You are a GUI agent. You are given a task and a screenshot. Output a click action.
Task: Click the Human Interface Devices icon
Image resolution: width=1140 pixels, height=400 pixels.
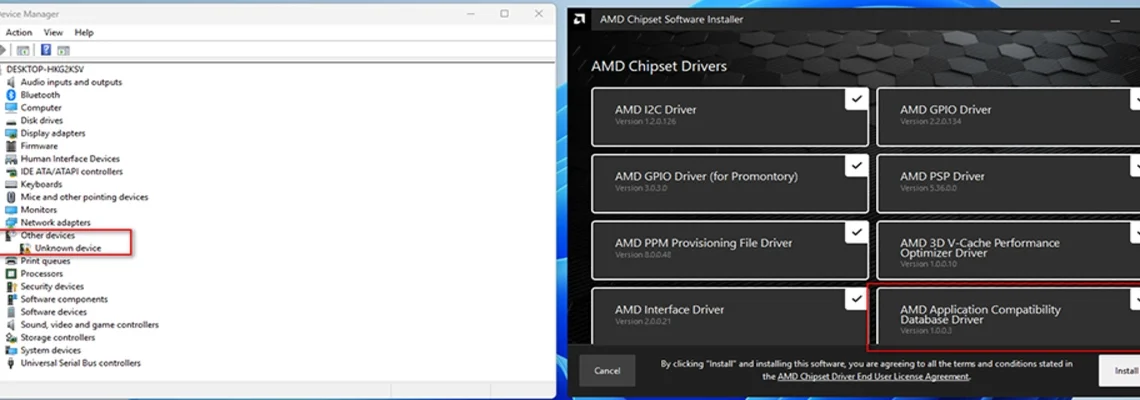coord(11,159)
